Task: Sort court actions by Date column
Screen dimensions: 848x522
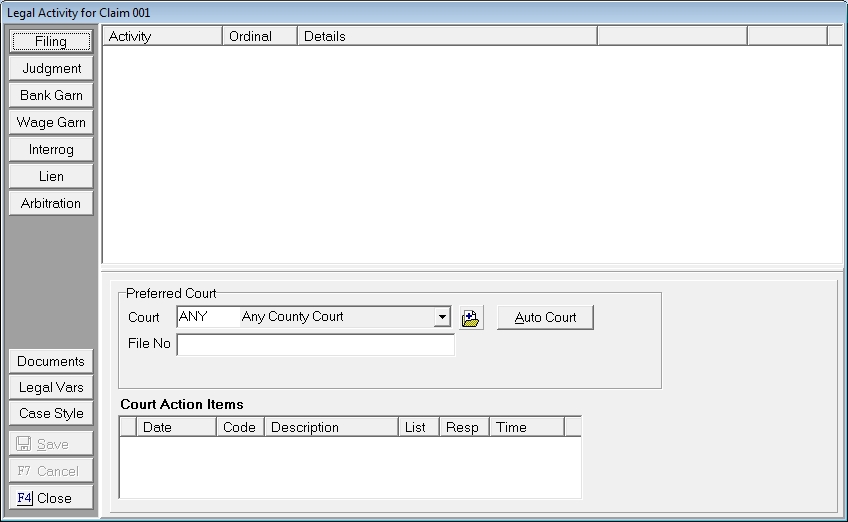Action: (176, 427)
